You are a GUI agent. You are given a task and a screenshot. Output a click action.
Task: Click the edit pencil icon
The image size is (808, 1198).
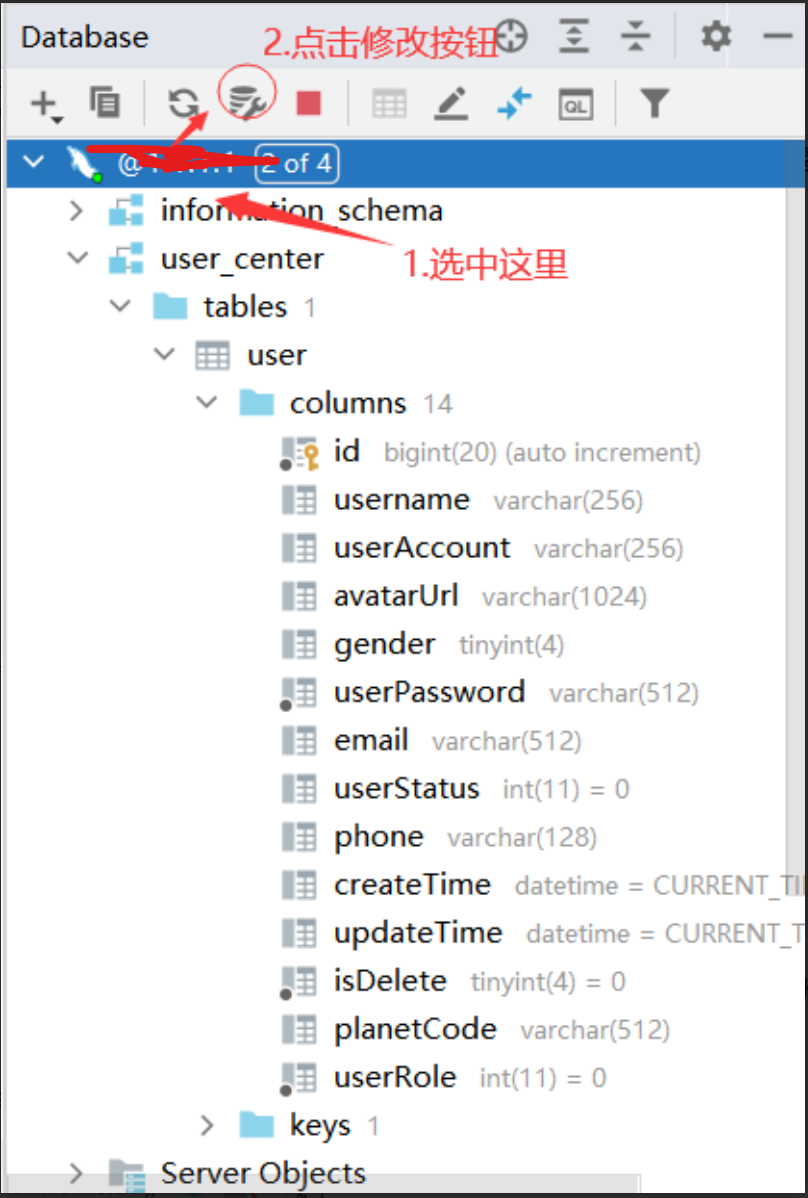[x=451, y=103]
